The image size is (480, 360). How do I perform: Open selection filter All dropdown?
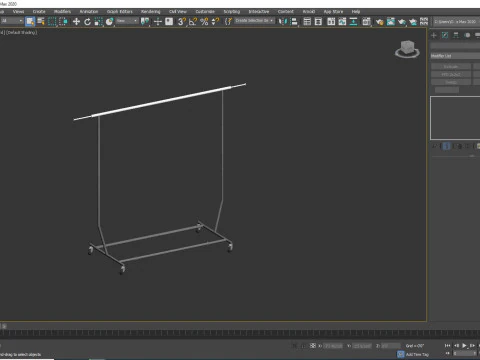[x=12, y=21]
